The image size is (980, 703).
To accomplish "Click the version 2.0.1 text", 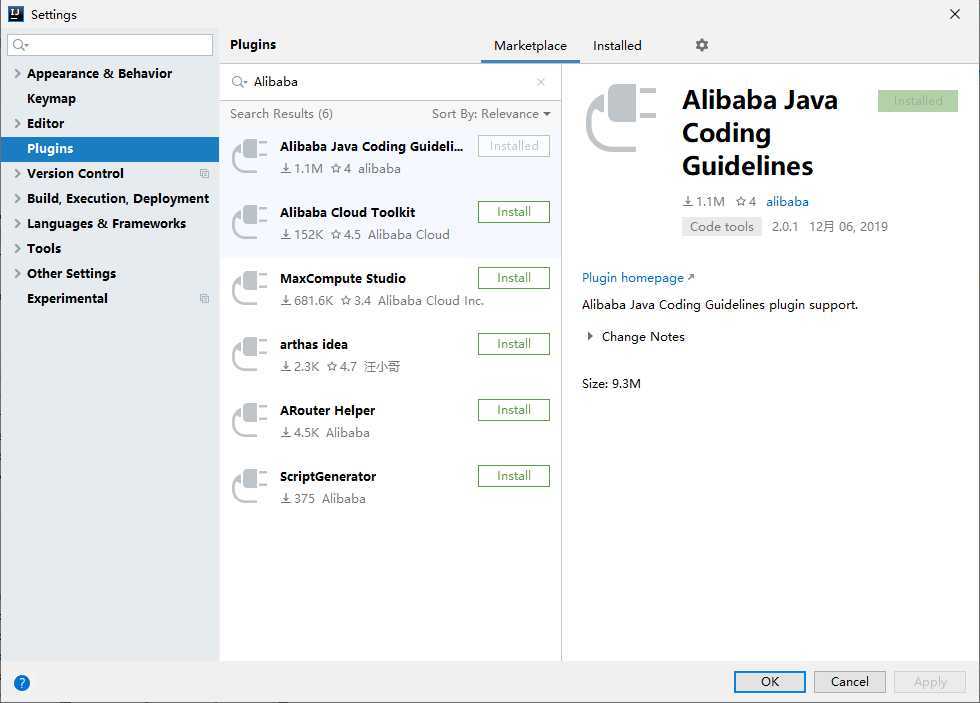I will click(x=785, y=226).
